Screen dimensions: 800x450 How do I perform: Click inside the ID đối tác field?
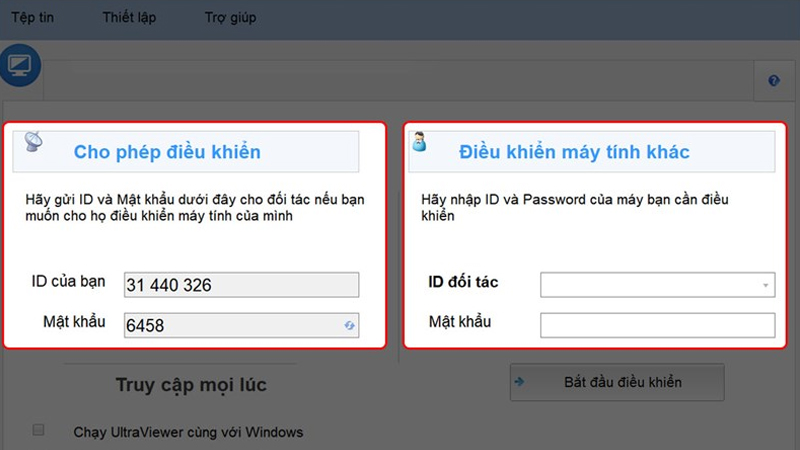[650, 285]
